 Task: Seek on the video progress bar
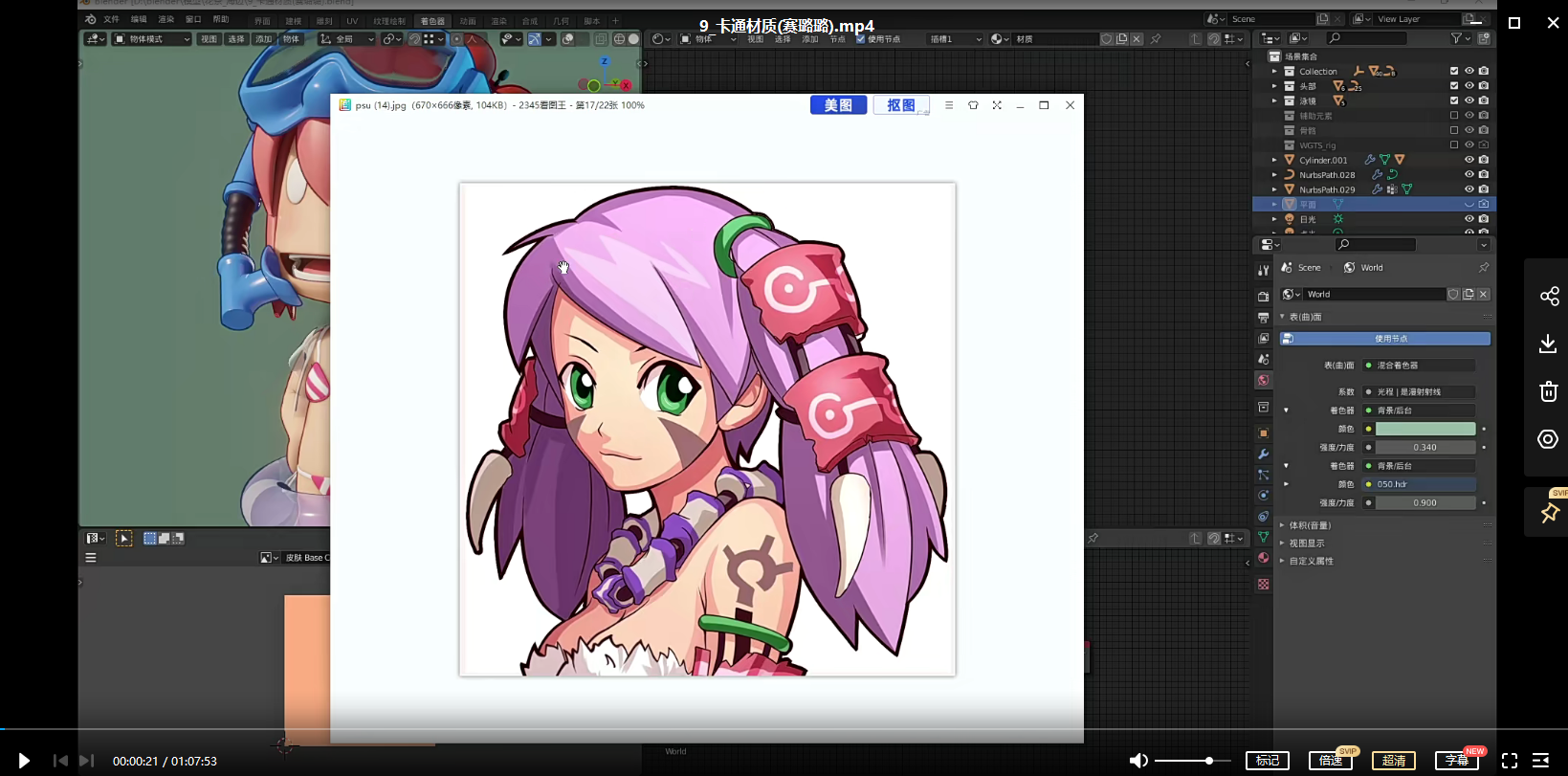pyautogui.click(x=784, y=729)
